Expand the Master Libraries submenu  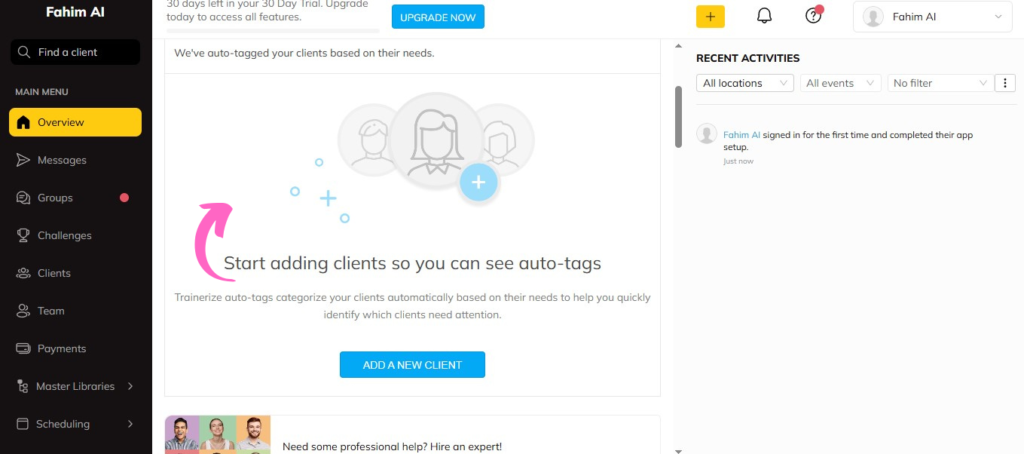(76, 386)
